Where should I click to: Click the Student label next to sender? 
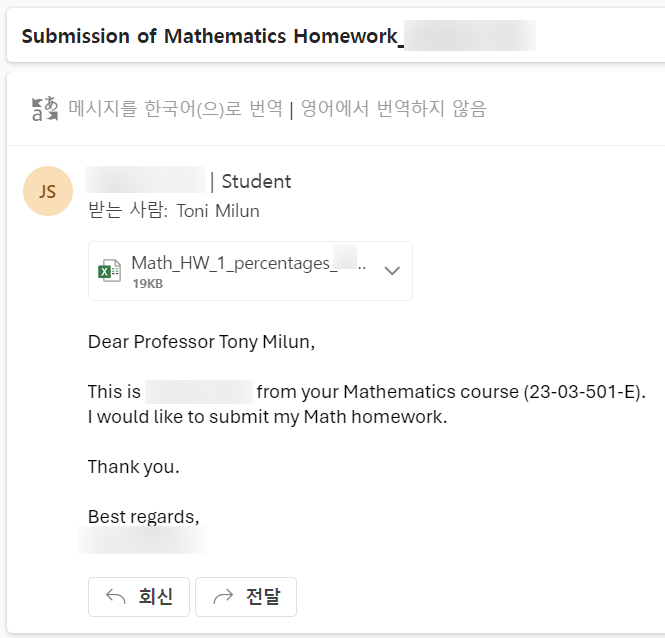coord(256,181)
